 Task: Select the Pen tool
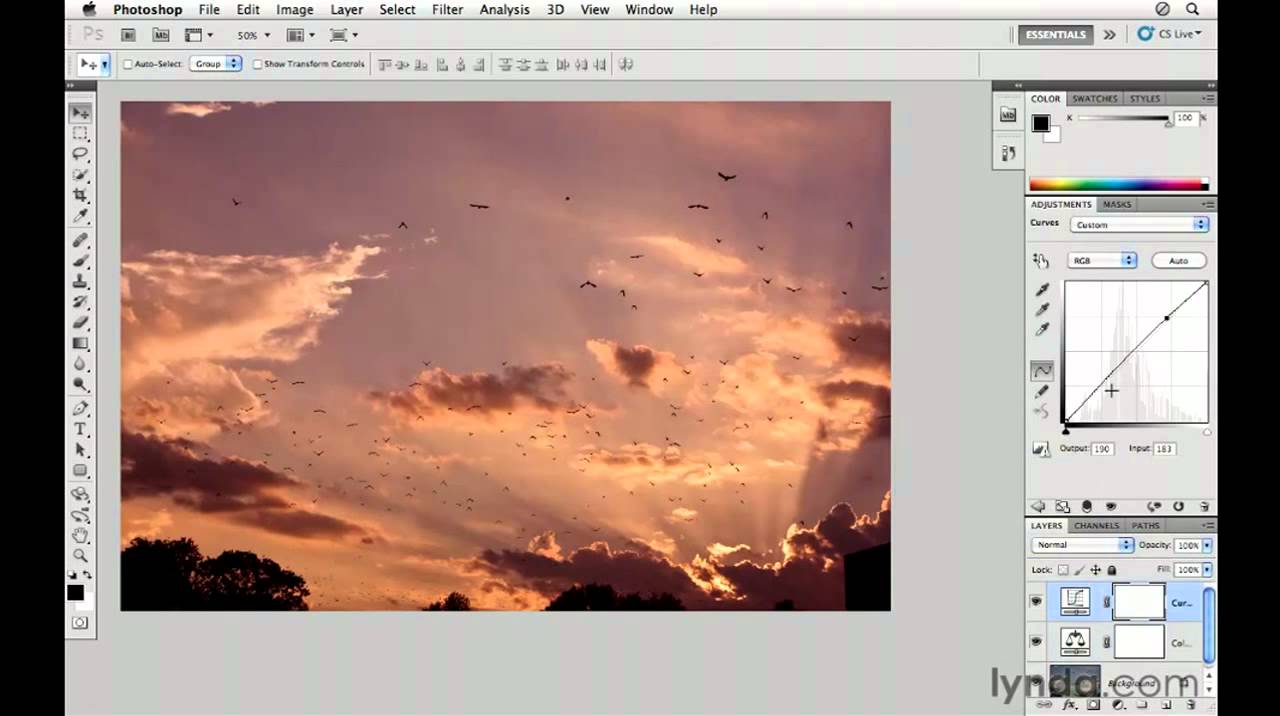80,409
